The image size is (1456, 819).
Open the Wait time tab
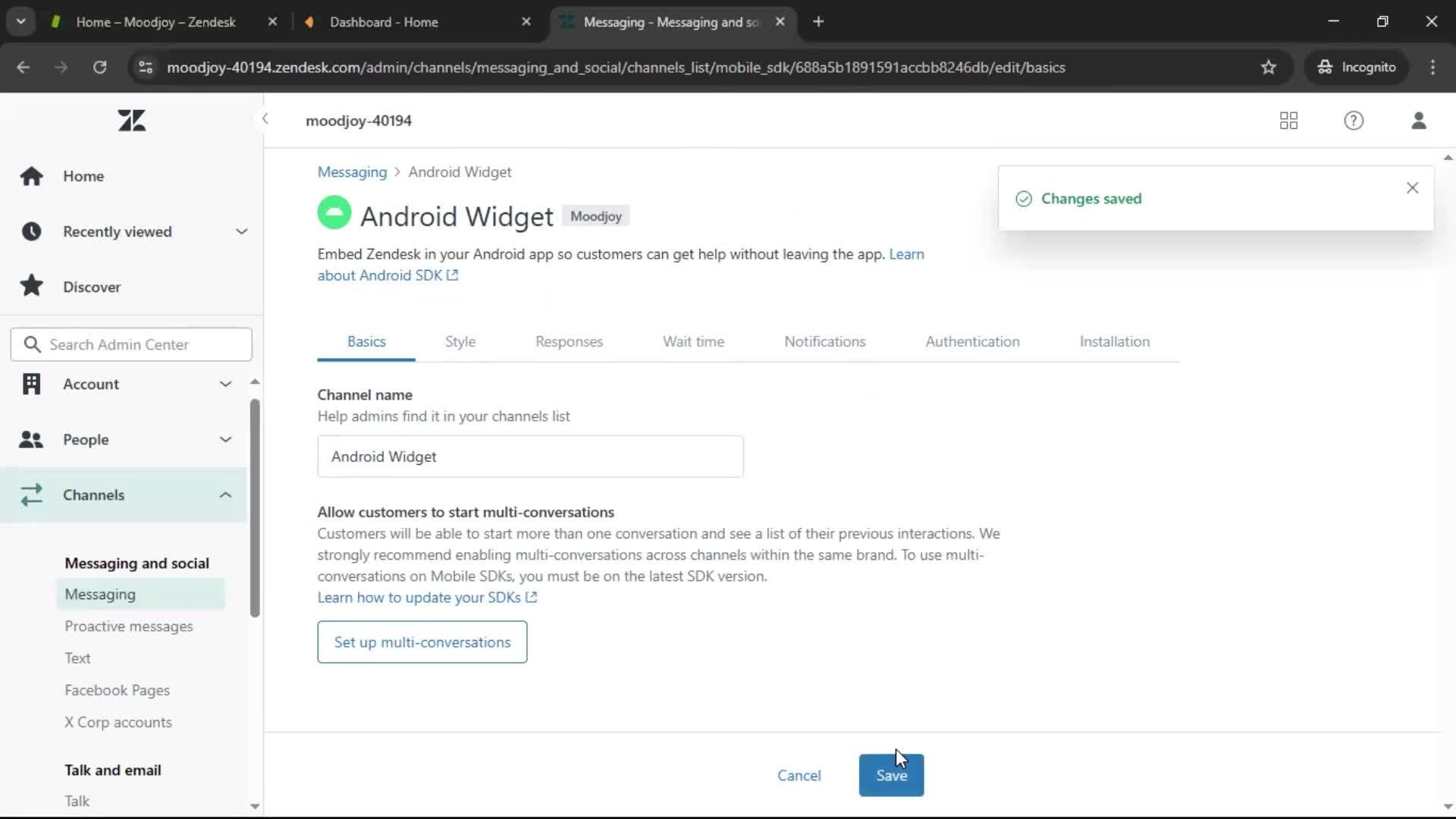coord(693,342)
